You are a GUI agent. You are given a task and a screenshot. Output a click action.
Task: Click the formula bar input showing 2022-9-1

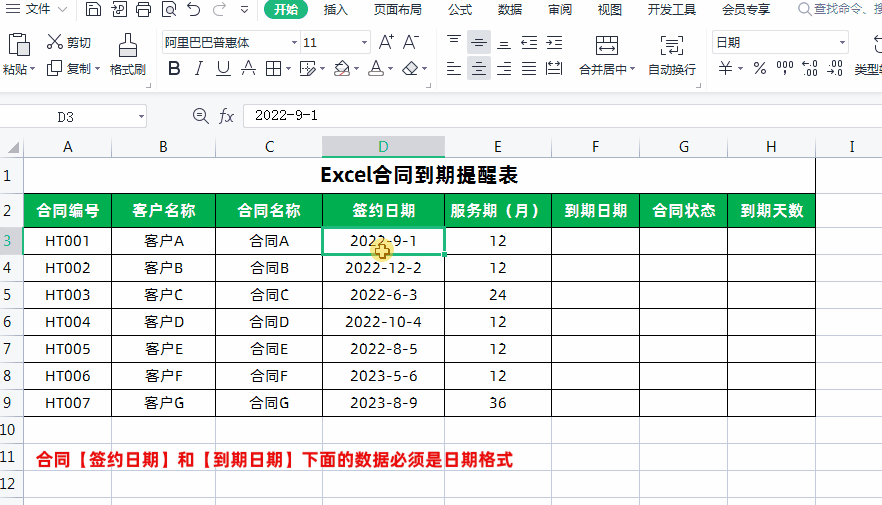click(562, 116)
